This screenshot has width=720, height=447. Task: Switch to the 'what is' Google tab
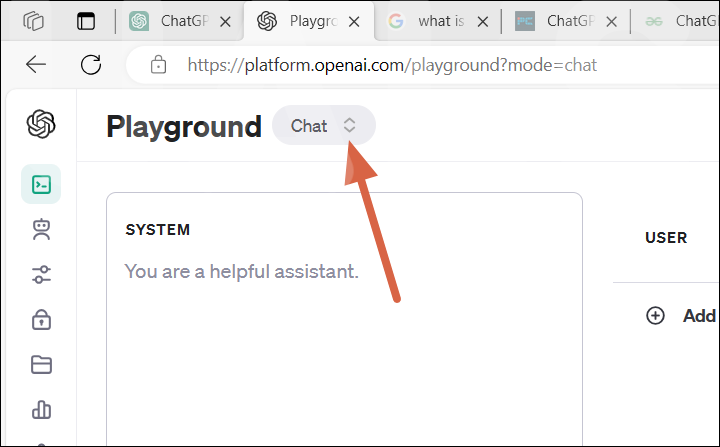pos(437,21)
